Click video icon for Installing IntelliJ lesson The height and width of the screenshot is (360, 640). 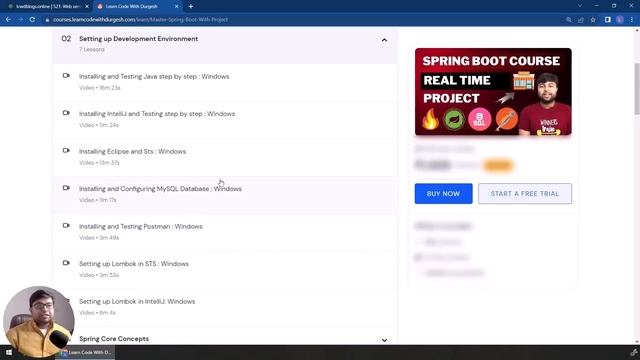tap(66, 113)
